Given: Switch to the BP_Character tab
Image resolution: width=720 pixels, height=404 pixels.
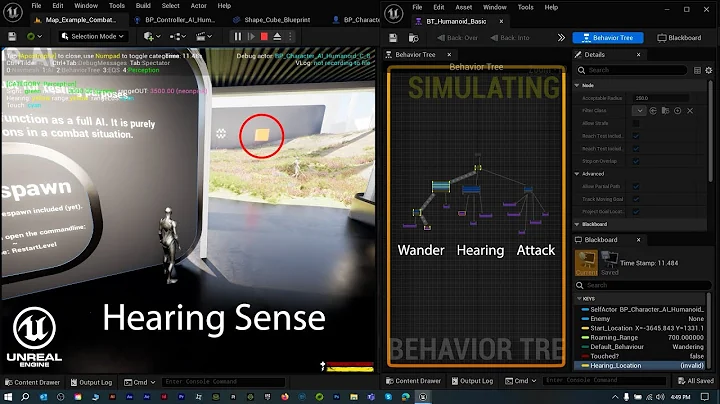Looking at the screenshot, I should [x=356, y=20].
